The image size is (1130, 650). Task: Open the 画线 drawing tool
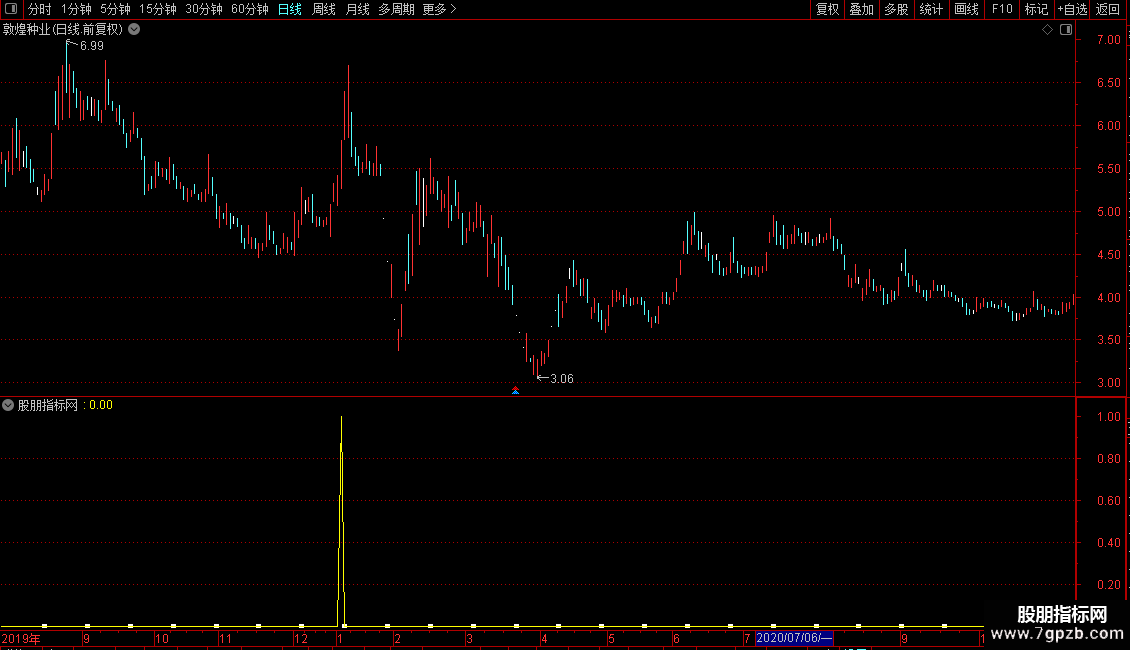(x=966, y=9)
